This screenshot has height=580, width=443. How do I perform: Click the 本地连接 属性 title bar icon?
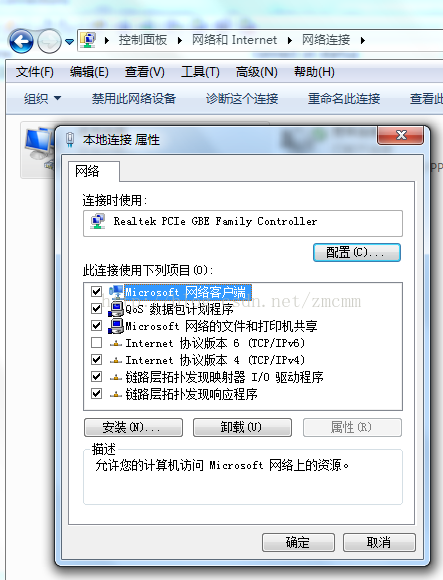click(70, 140)
